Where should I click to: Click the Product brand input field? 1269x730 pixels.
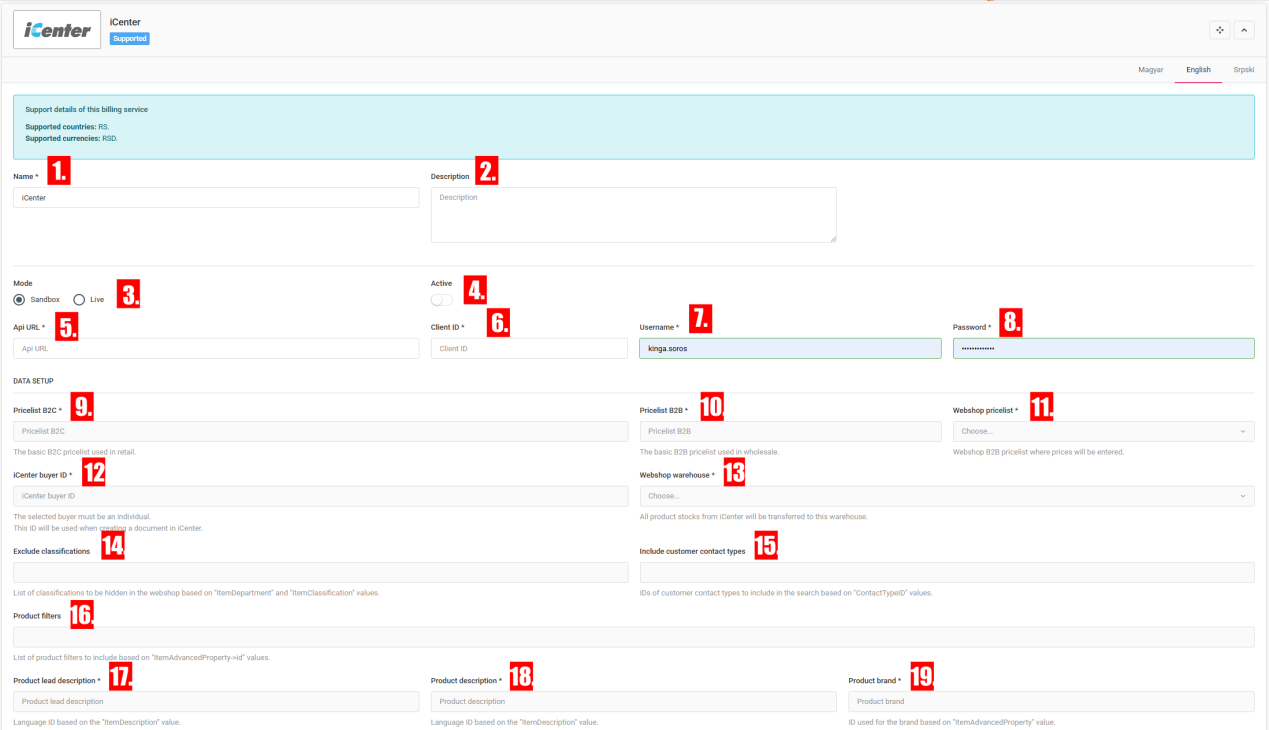point(1051,701)
